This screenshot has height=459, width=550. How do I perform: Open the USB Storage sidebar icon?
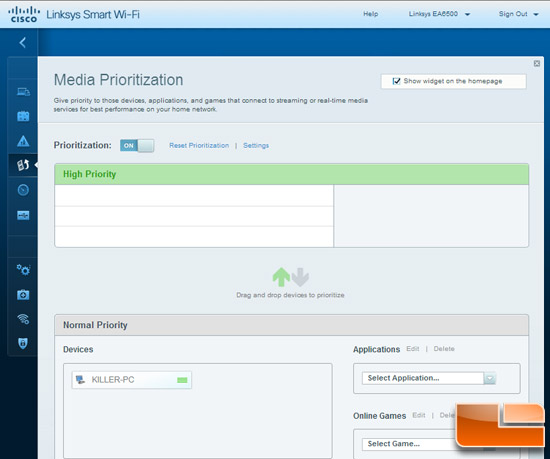point(23,215)
